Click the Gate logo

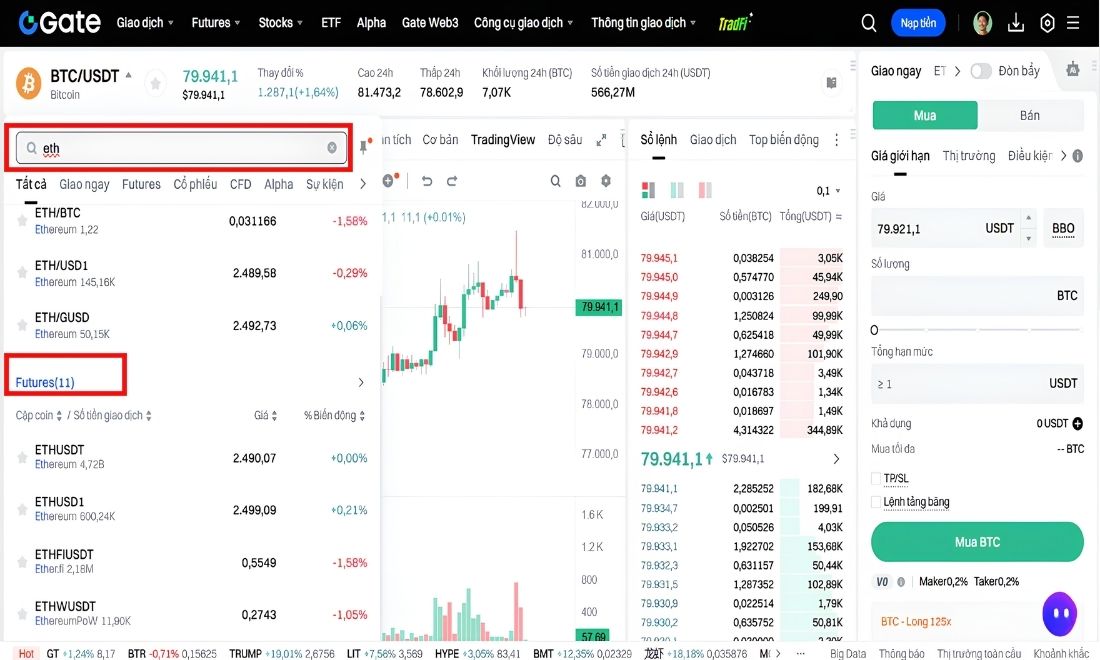(x=60, y=22)
